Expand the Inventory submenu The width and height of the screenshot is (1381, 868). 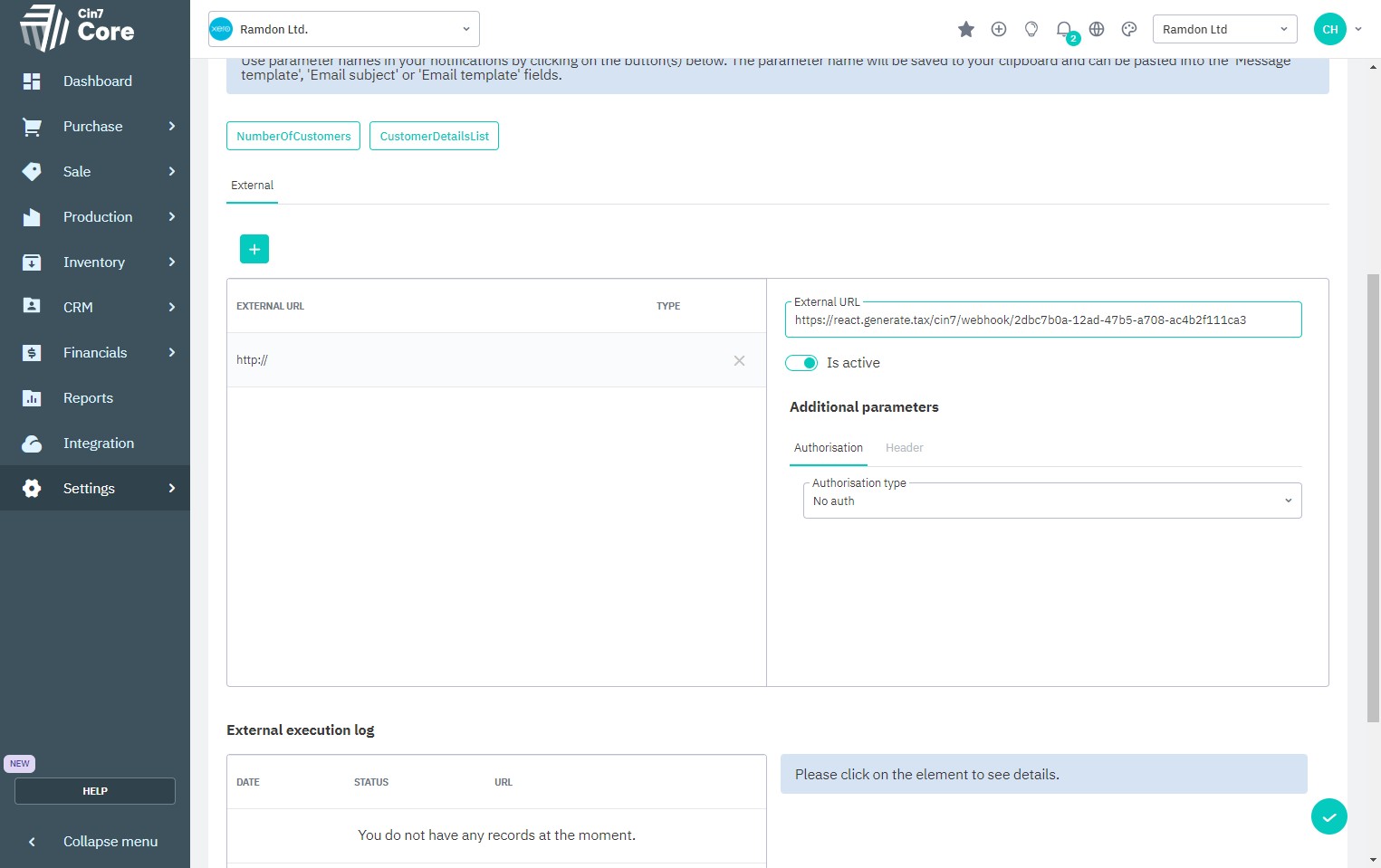[95, 262]
